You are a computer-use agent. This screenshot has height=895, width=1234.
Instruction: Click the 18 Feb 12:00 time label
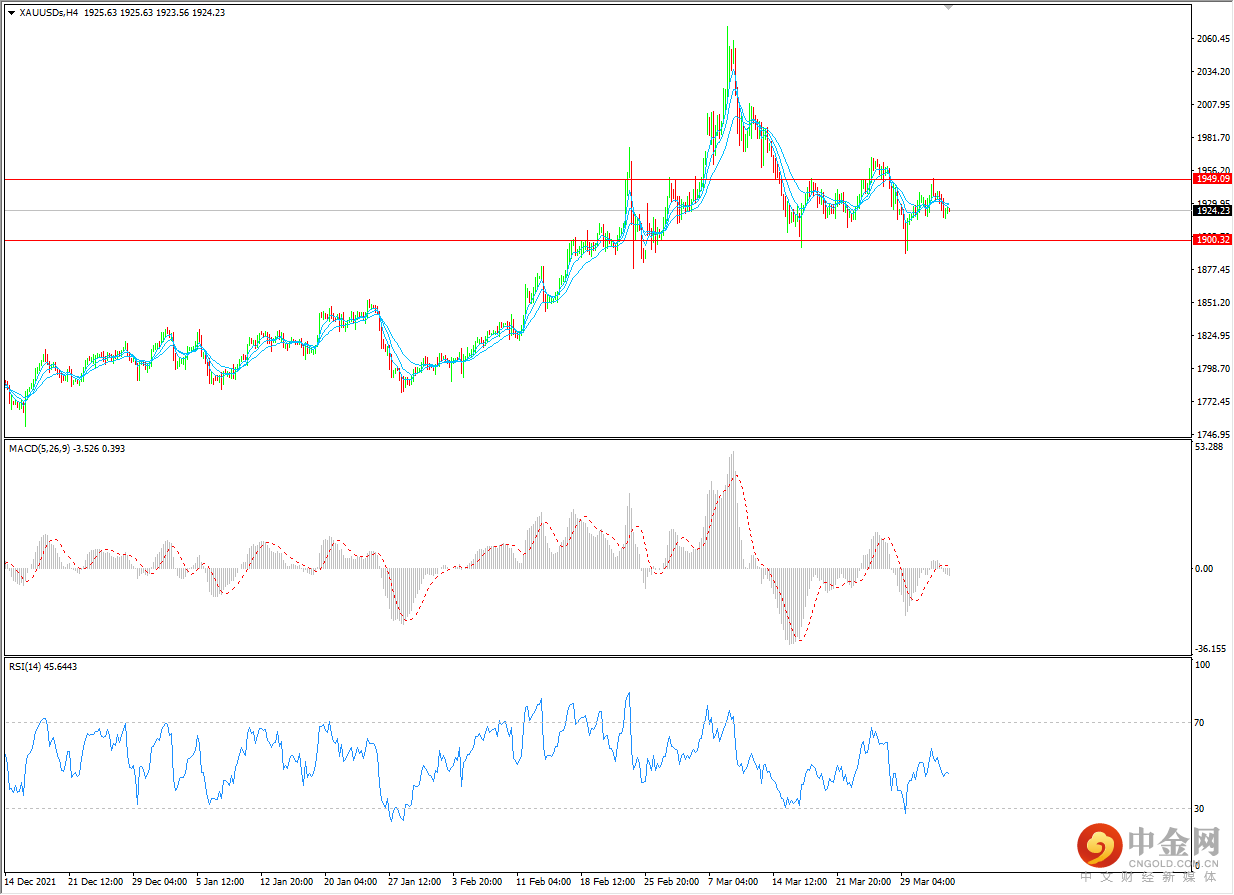pos(608,882)
